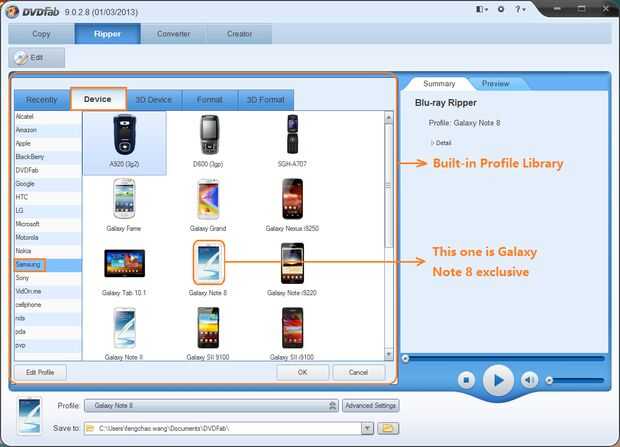Select Alcatel in the brand list
This screenshot has height=447, width=620.
tap(48, 116)
